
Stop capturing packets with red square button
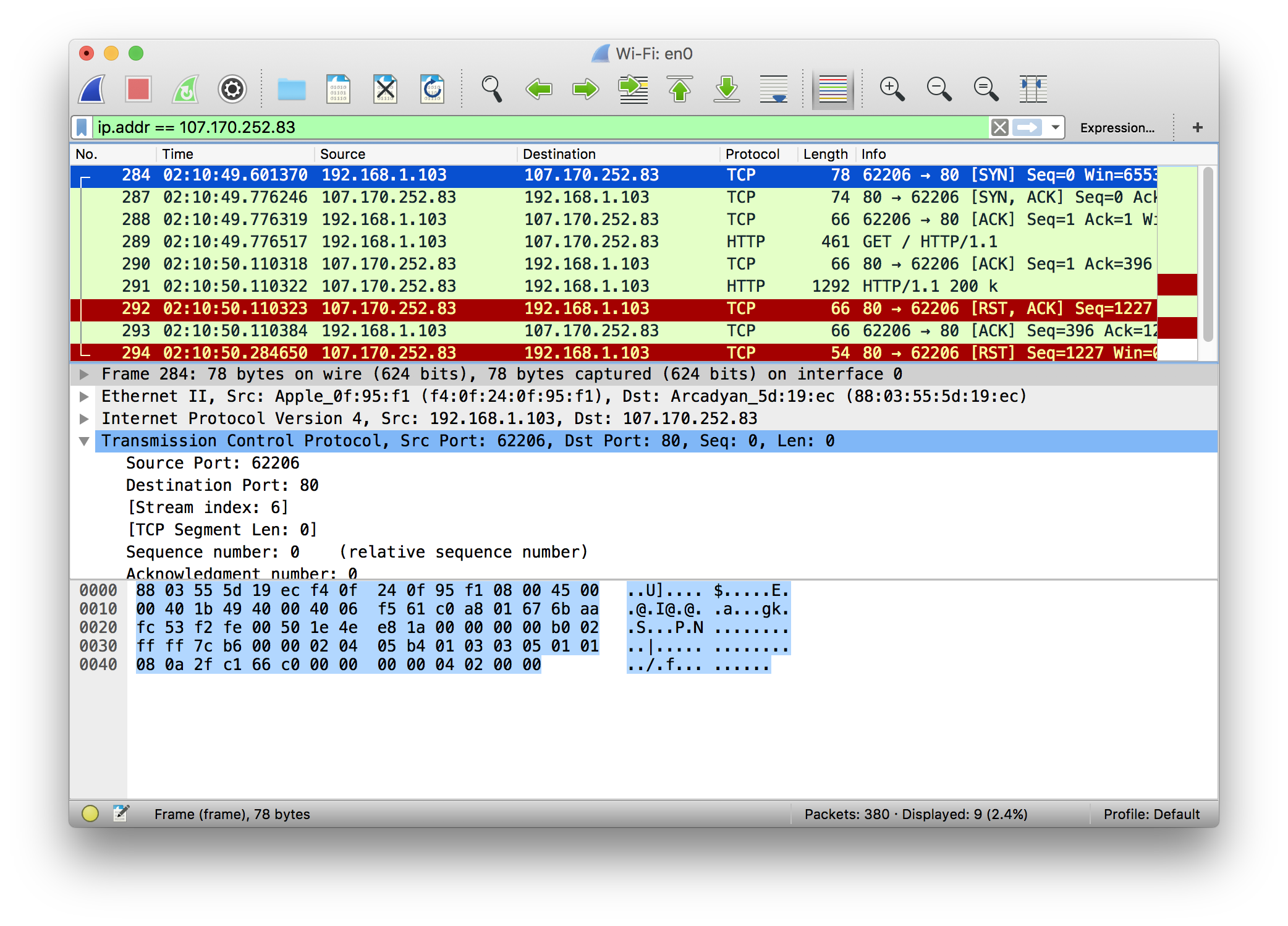click(138, 90)
